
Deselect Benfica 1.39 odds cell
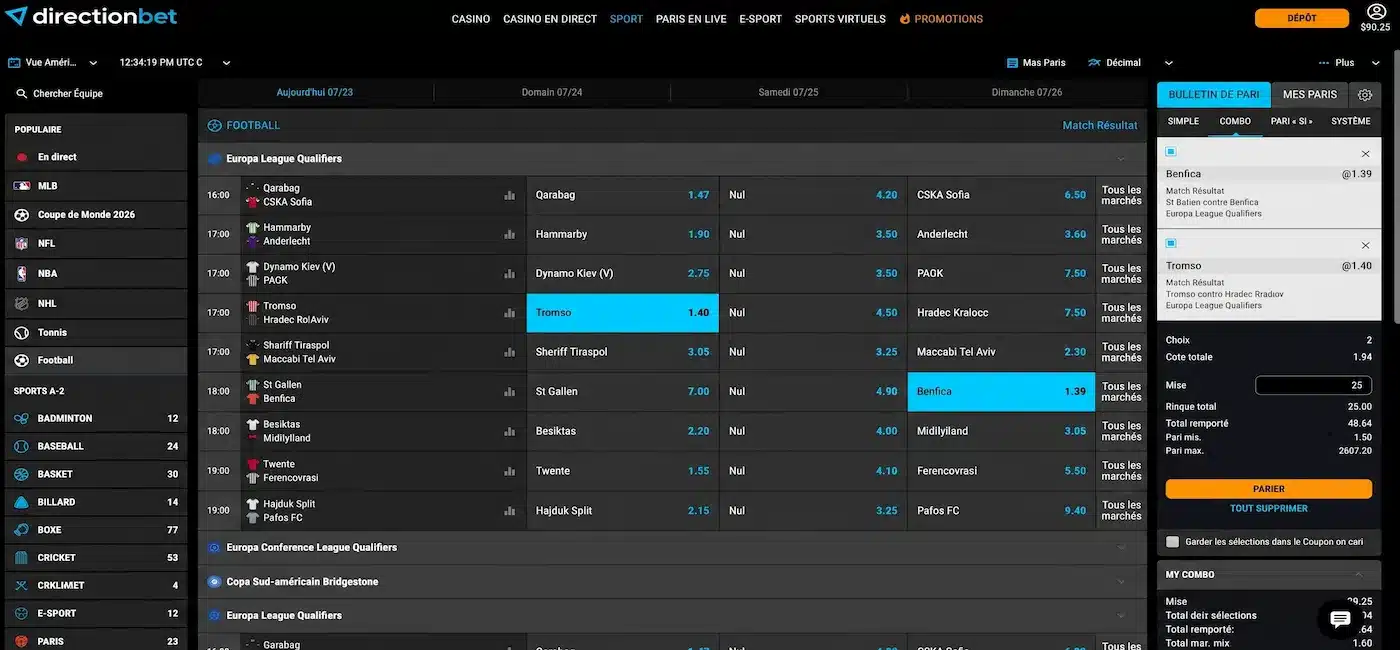pos(1001,392)
